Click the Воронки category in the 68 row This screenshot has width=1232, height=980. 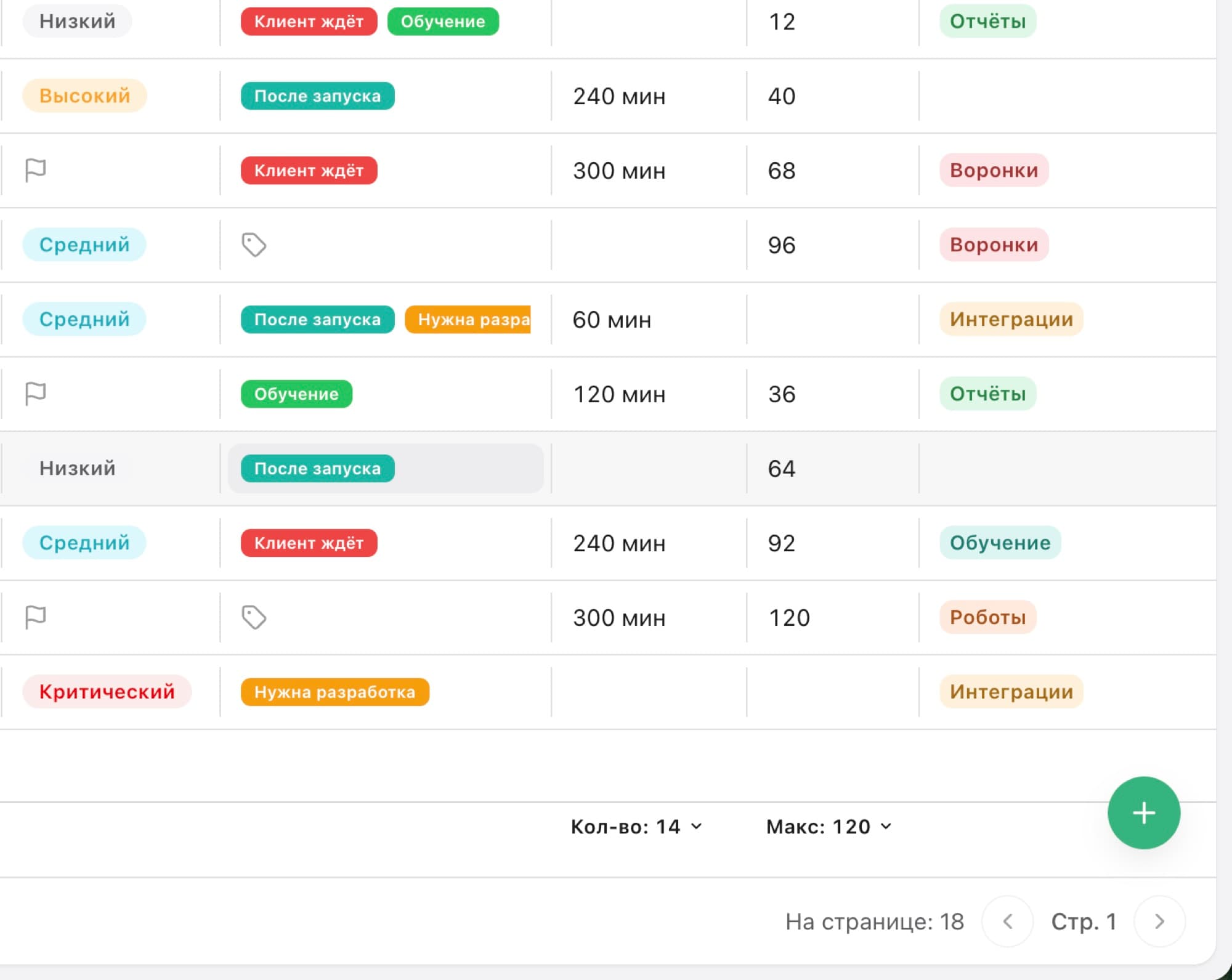[x=994, y=170]
